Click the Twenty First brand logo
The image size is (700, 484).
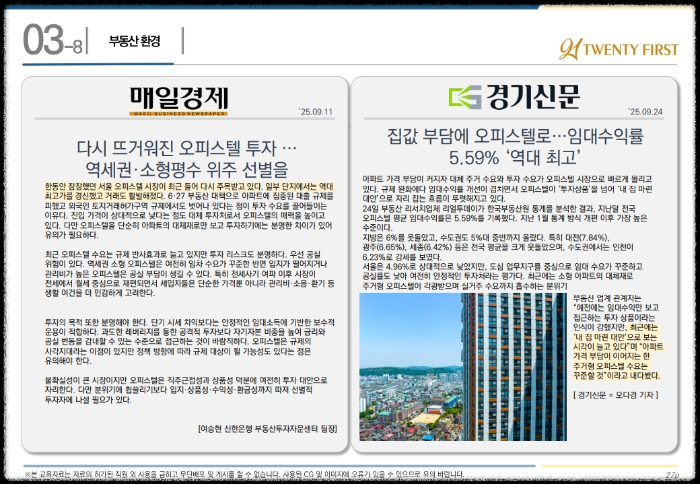click(x=619, y=49)
